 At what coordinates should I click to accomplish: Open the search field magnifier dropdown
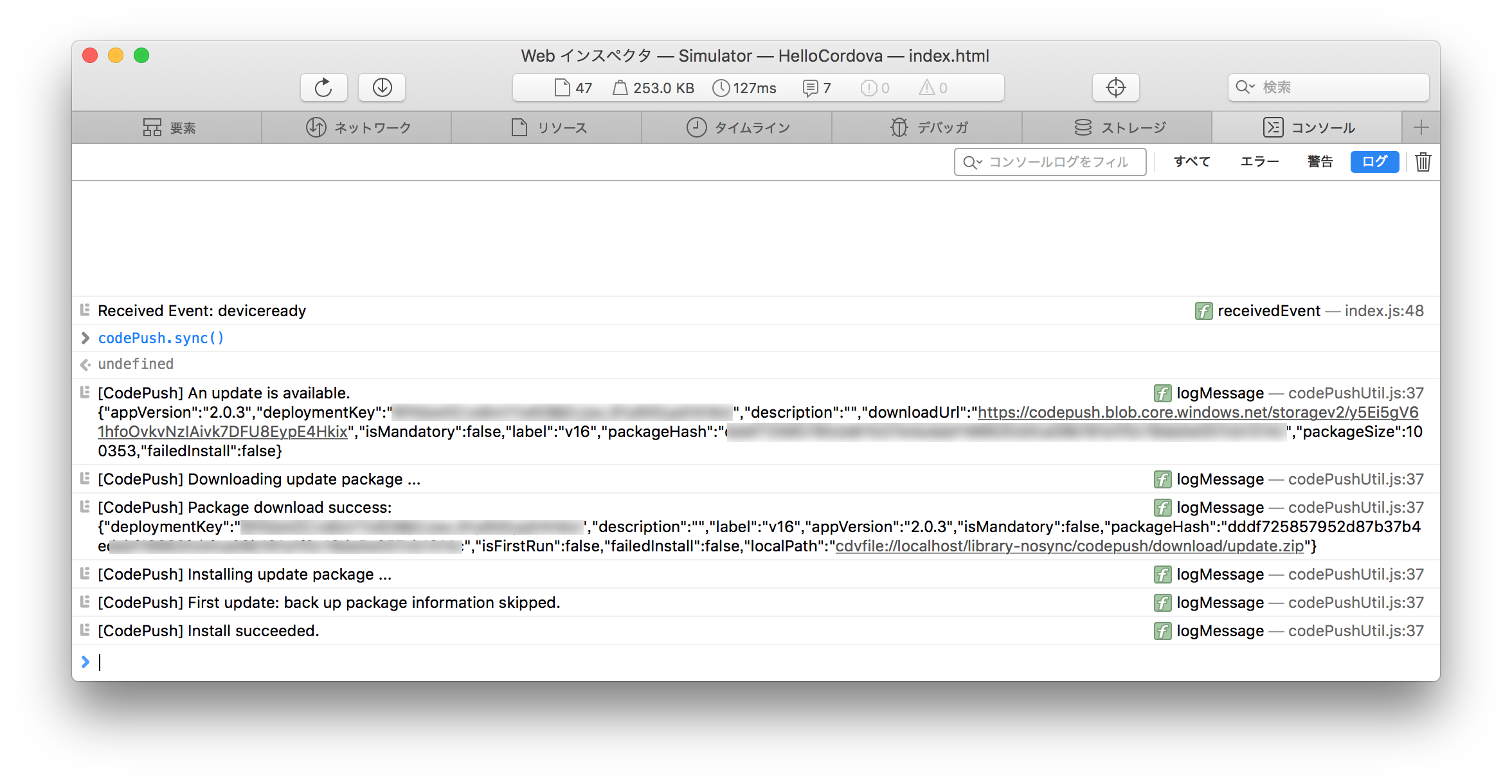[x=1245, y=87]
